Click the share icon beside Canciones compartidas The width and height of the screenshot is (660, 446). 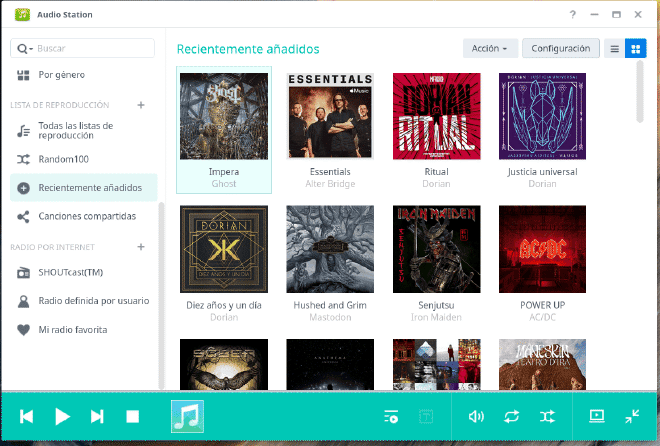[23, 217]
